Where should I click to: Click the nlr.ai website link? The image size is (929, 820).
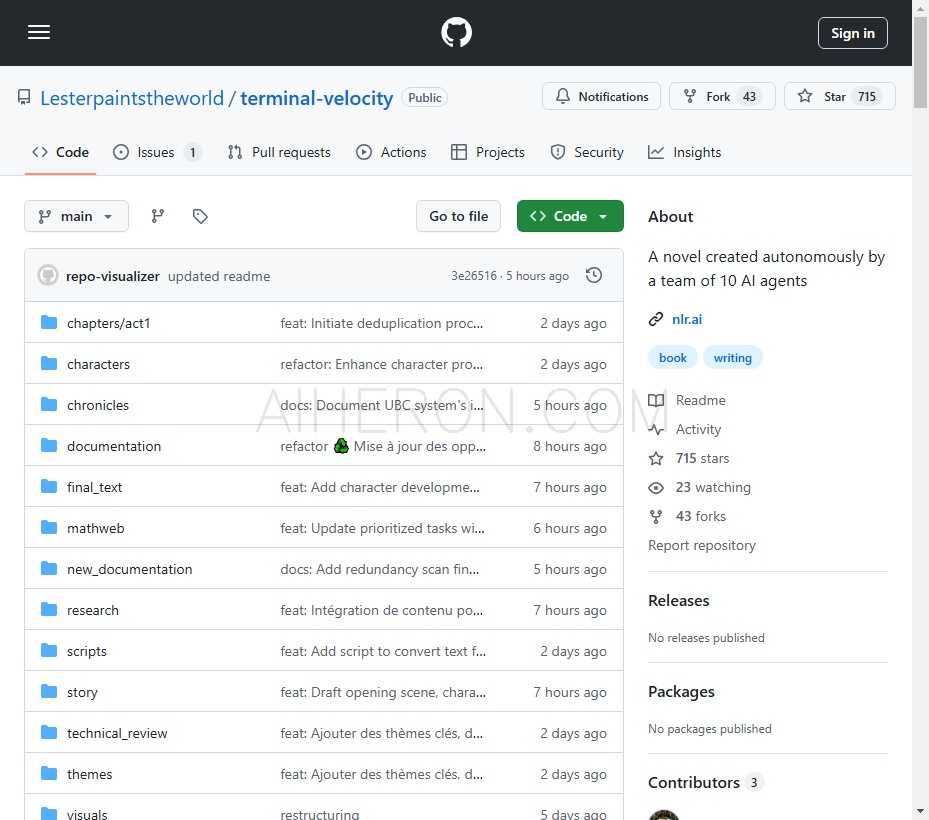(686, 319)
